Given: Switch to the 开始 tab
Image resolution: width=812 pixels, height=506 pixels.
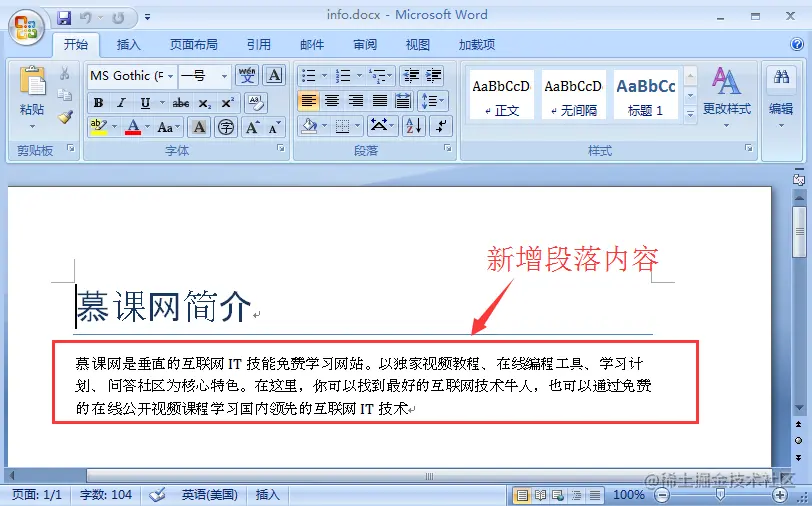Looking at the screenshot, I should coord(76,45).
